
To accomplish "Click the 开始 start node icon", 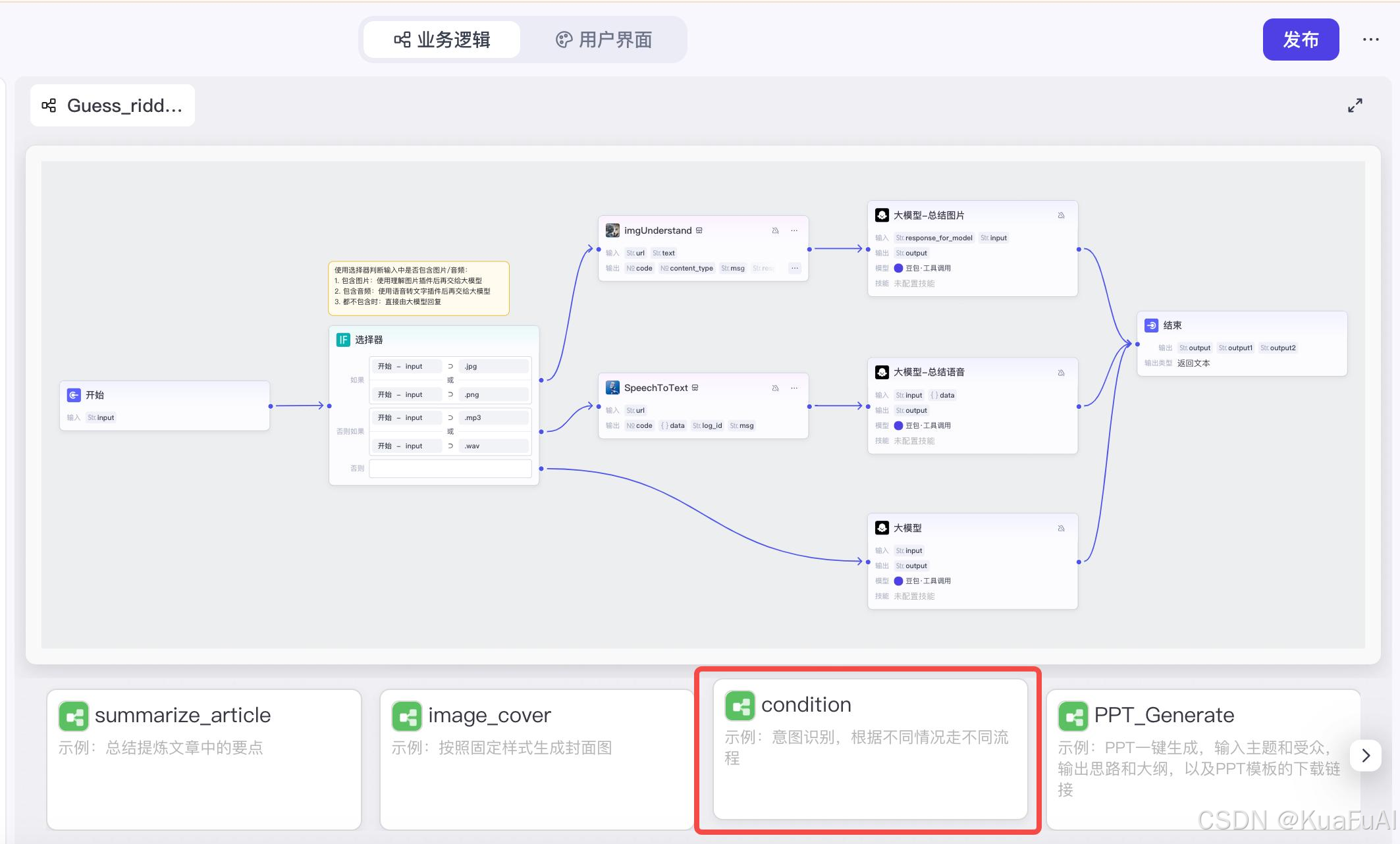I will (x=74, y=395).
